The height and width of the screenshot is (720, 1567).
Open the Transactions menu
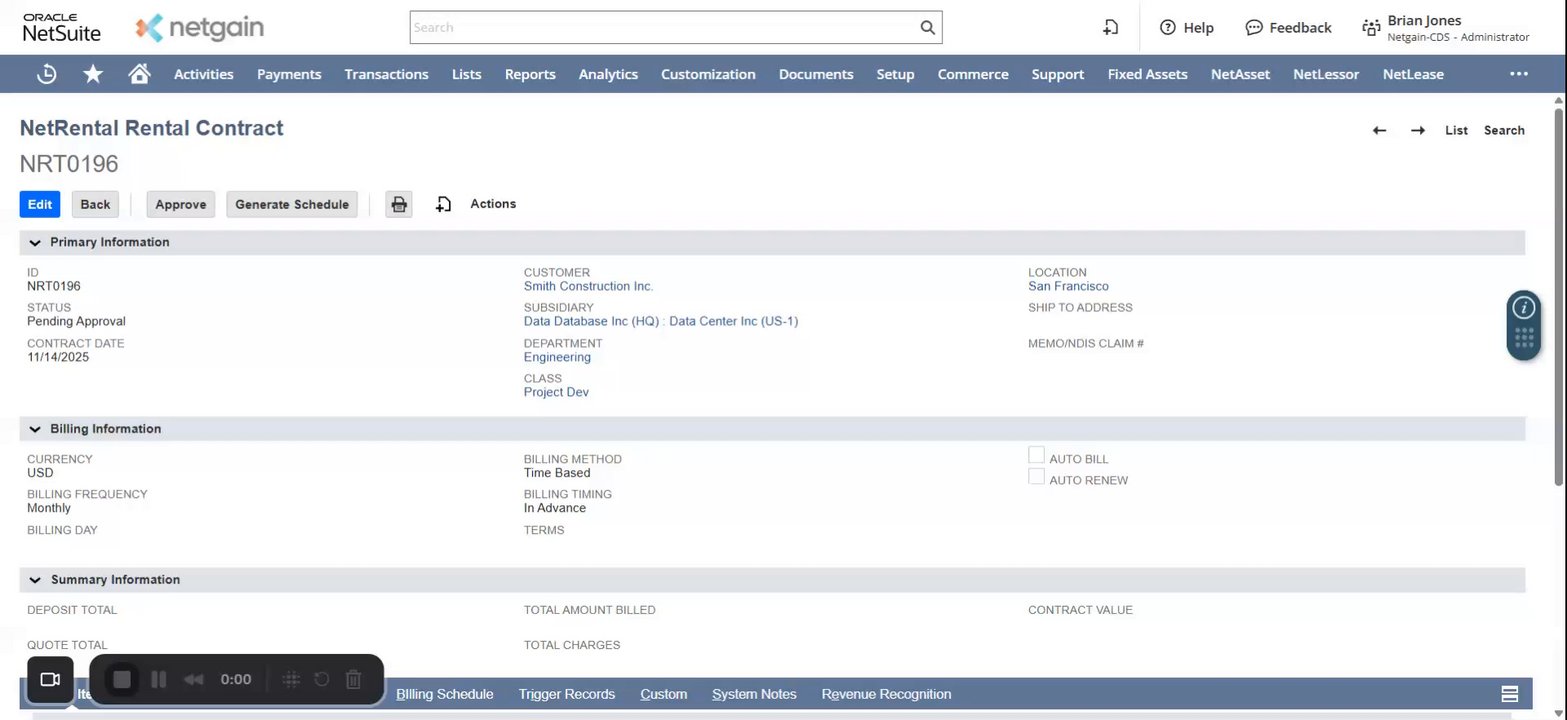pos(386,74)
